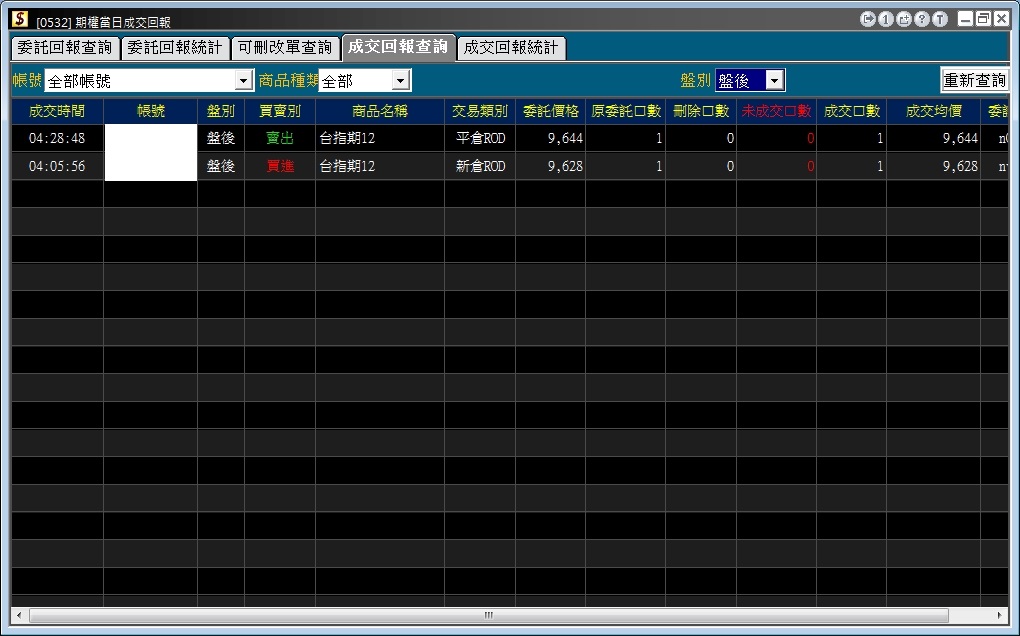Open help via the question mark icon

pyautogui.click(x=922, y=20)
